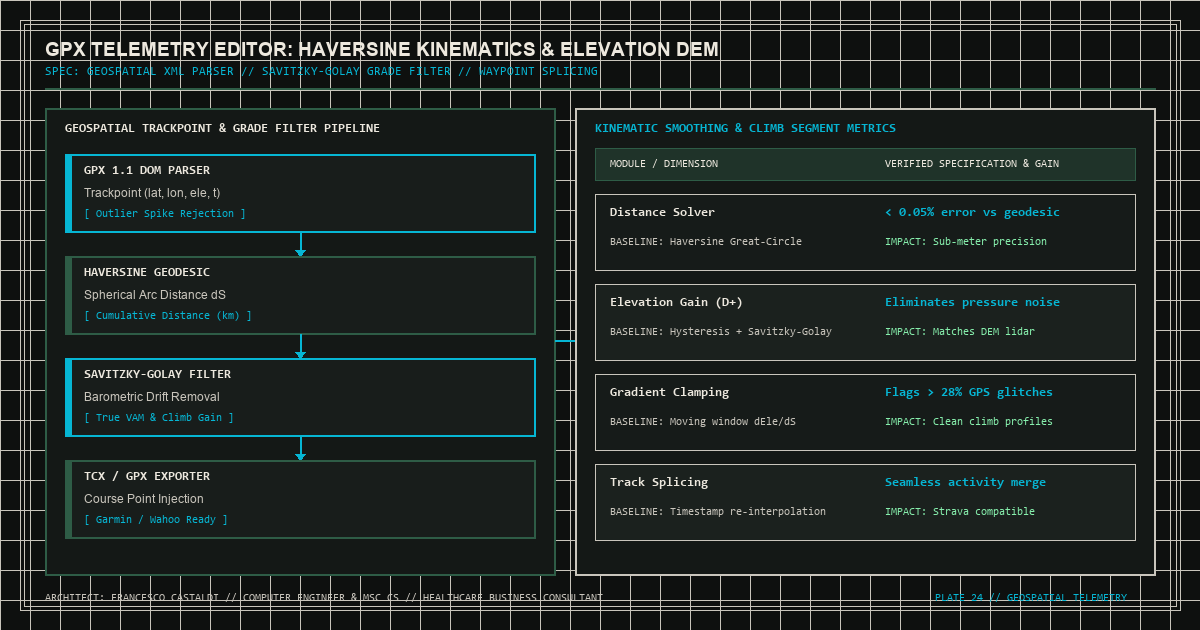1200x630 pixels.
Task: Select the HAVERSINE GEODESIC heading
Action: coord(147,273)
